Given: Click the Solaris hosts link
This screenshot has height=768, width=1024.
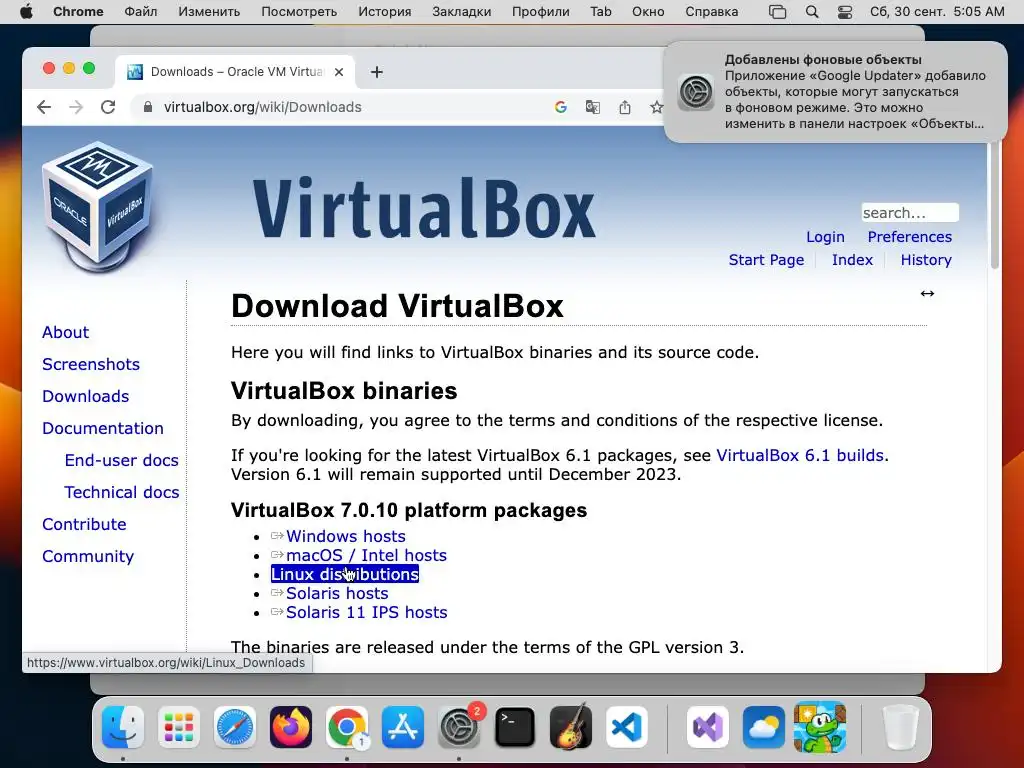Looking at the screenshot, I should point(337,593).
